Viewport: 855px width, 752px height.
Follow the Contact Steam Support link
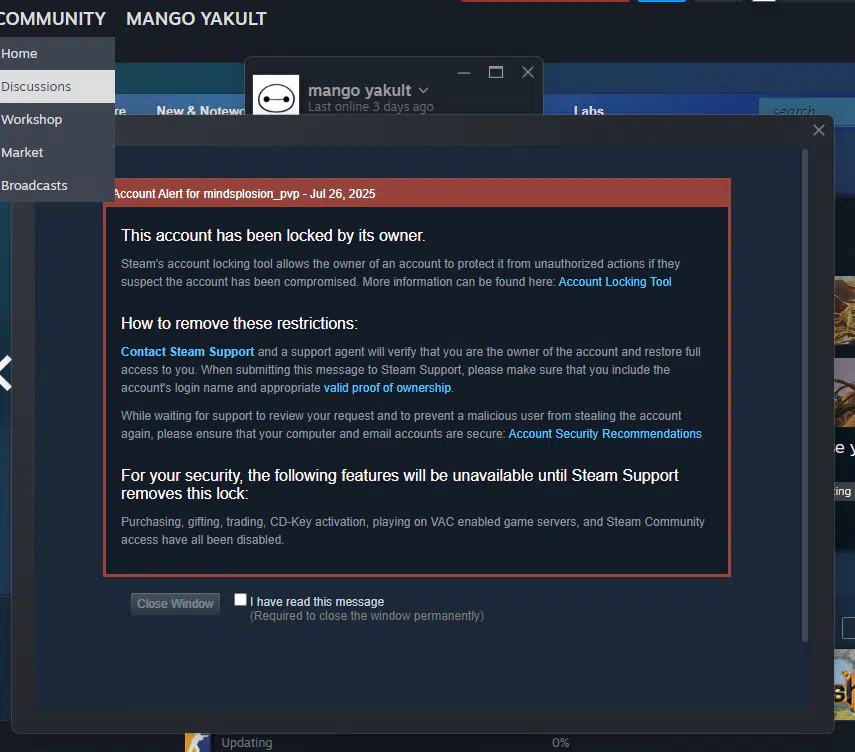188,352
